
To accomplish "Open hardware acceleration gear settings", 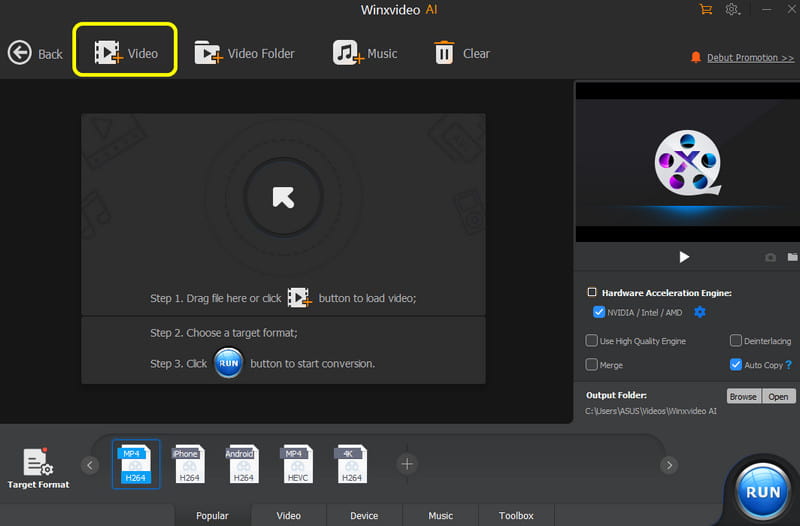I will coord(700,313).
